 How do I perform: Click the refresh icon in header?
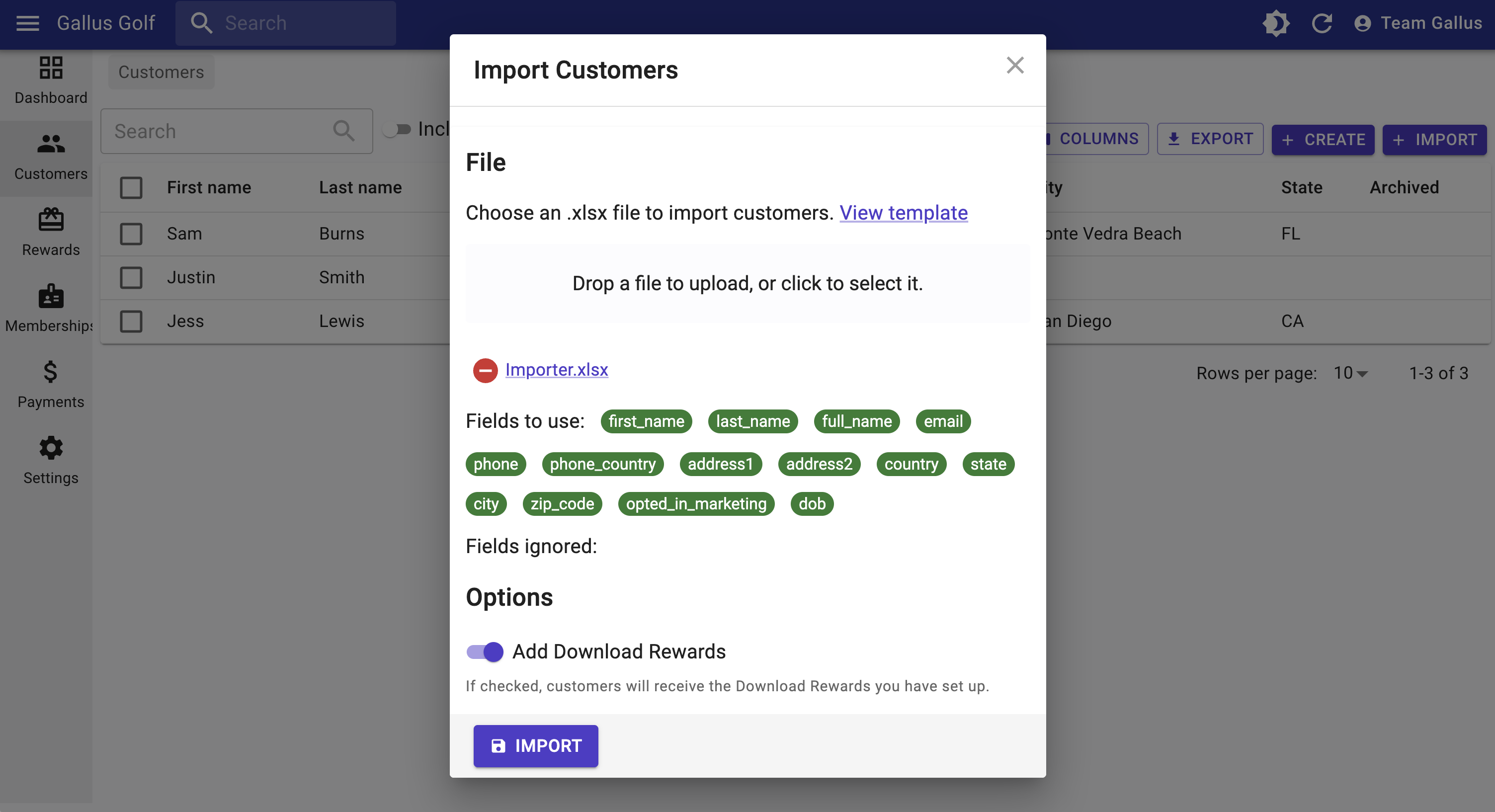(1322, 23)
